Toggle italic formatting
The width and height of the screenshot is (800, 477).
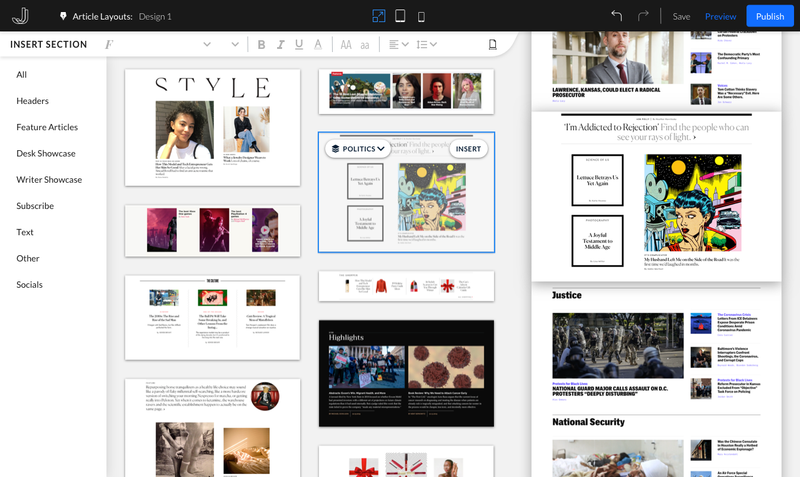[280, 44]
